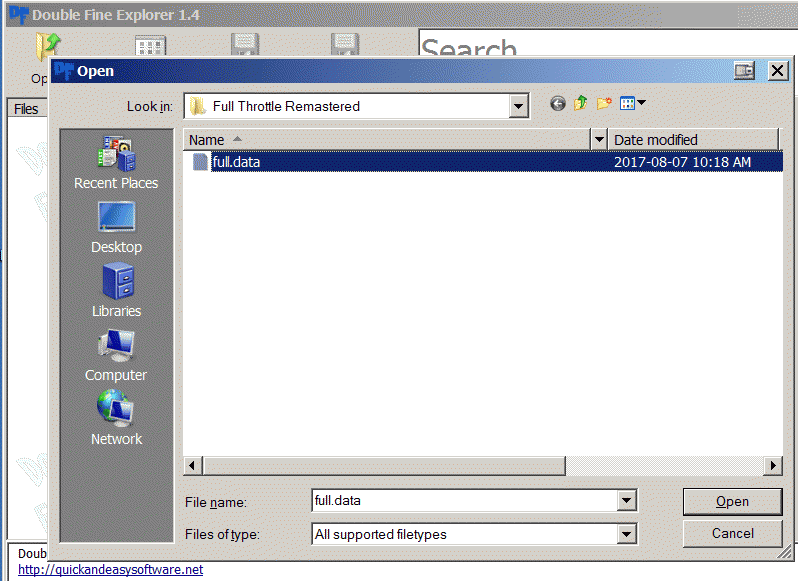This screenshot has height=581, width=798.
Task: Click the Open dialog help icon
Action: coord(744,71)
